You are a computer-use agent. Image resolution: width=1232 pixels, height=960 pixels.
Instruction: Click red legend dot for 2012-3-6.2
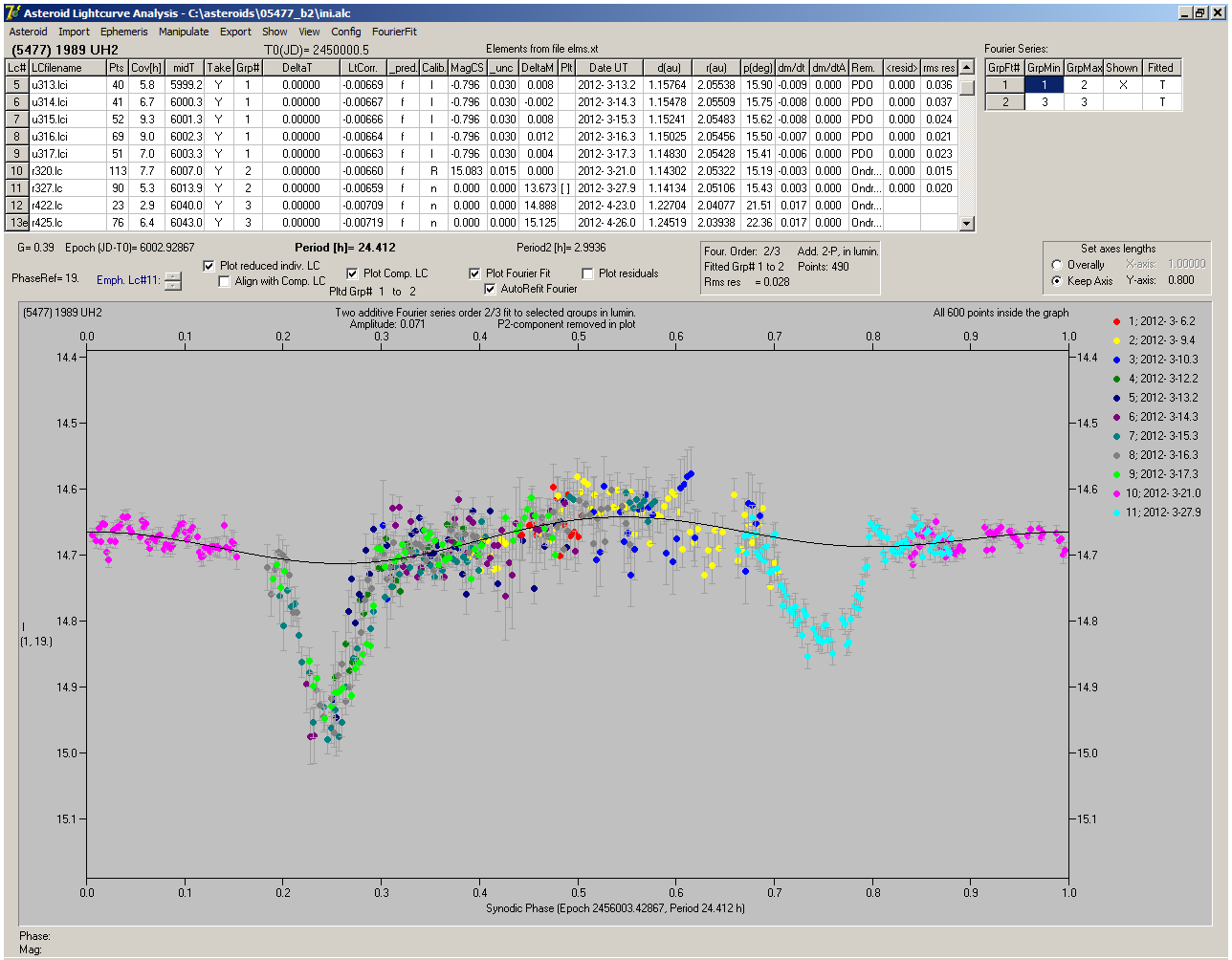point(1116,321)
